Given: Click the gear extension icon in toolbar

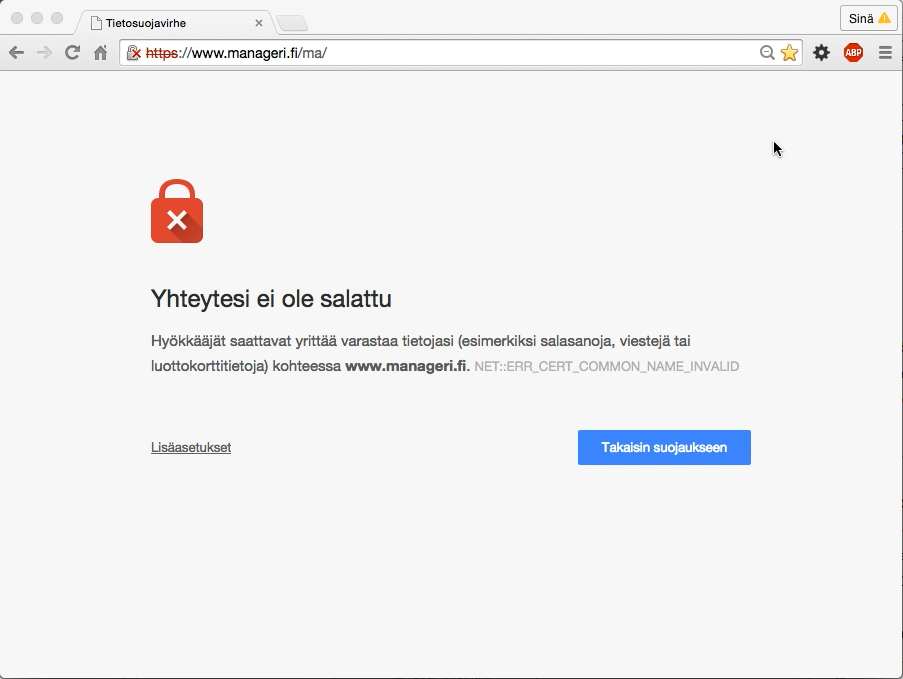Looking at the screenshot, I should click(x=821, y=53).
